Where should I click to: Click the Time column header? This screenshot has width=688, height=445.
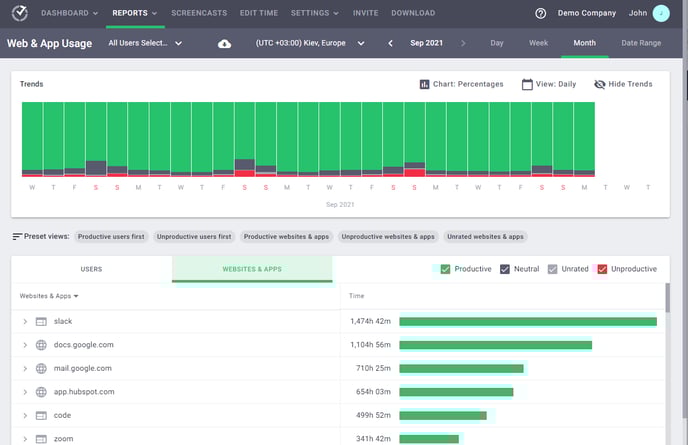(x=356, y=296)
